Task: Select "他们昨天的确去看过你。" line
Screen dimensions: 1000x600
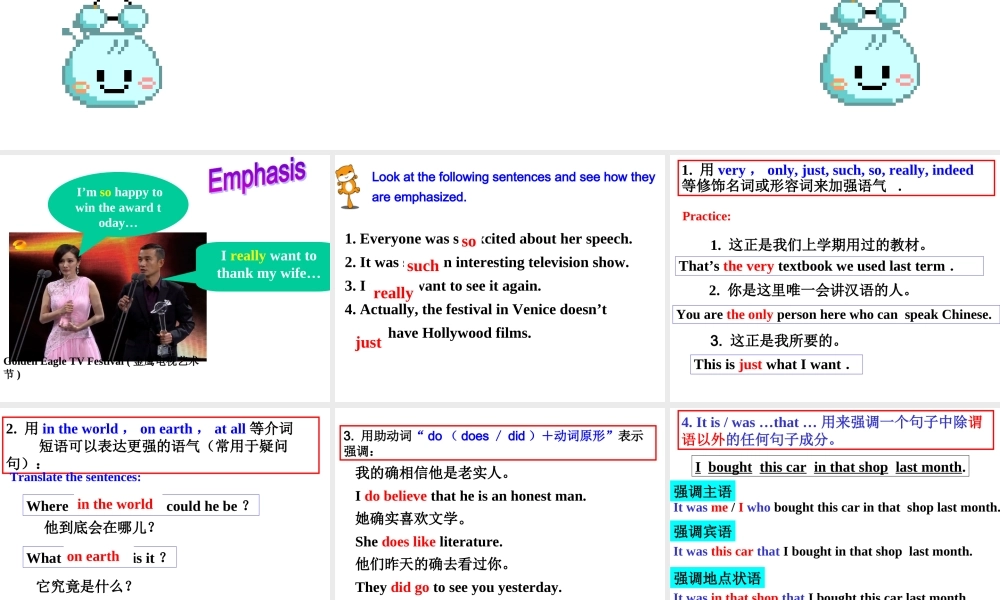Action: click(433, 564)
